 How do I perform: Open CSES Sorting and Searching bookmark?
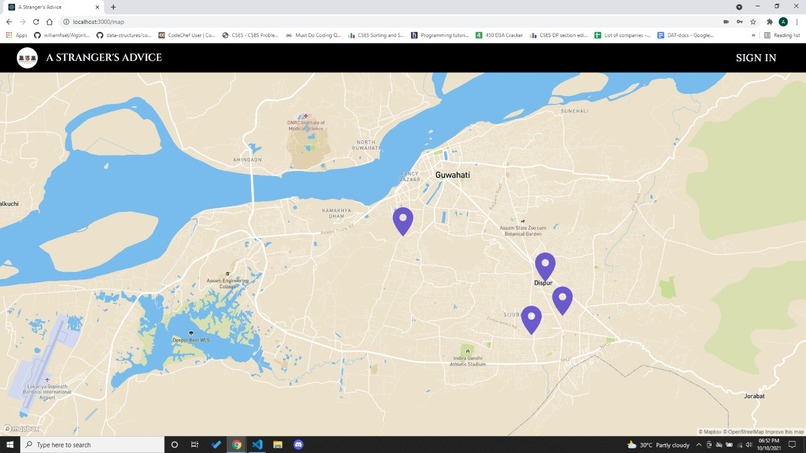(376, 35)
